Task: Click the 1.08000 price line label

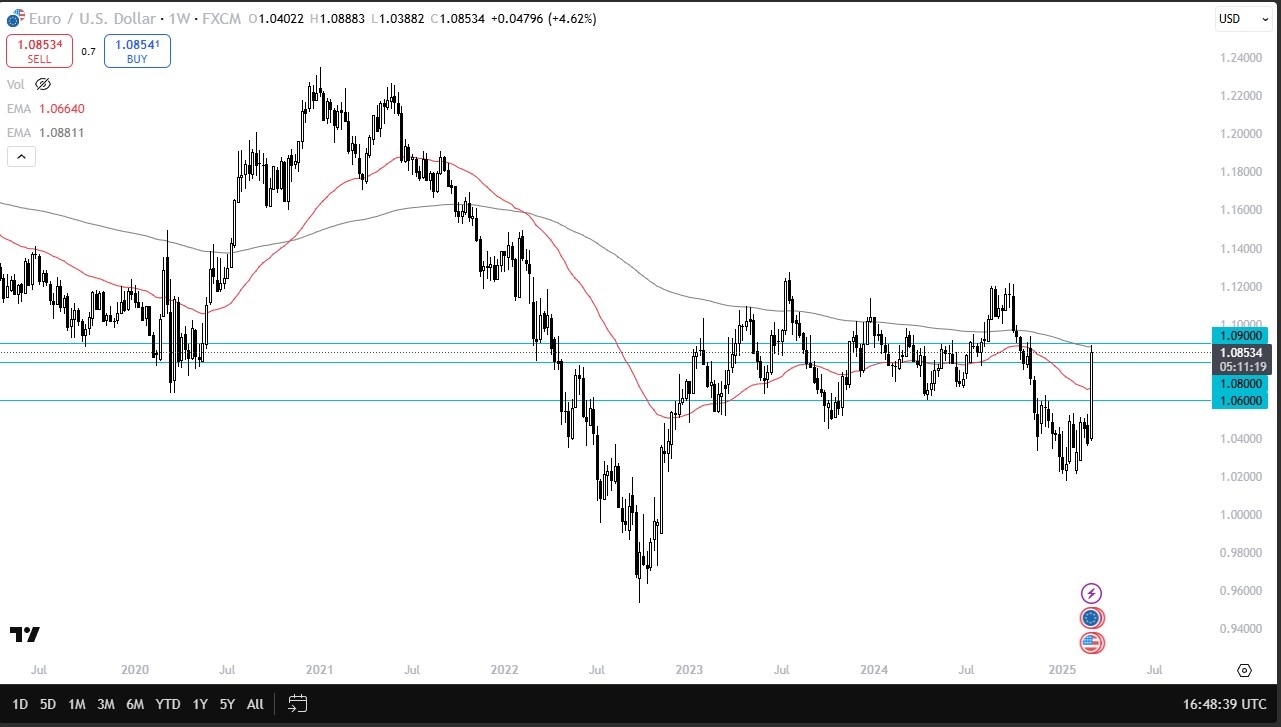Action: [1239, 383]
